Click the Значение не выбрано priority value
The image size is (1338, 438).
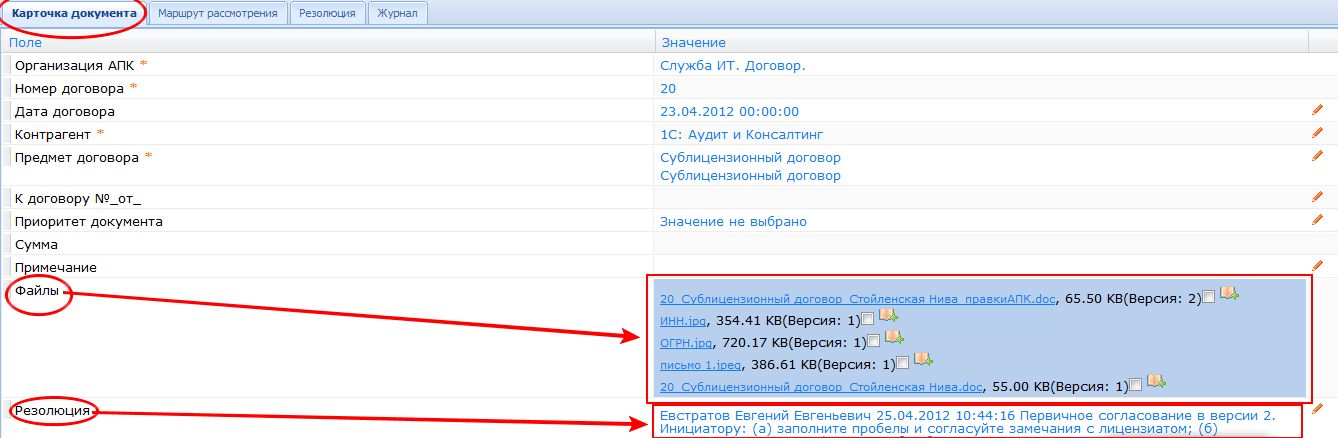pyautogui.click(x=733, y=221)
